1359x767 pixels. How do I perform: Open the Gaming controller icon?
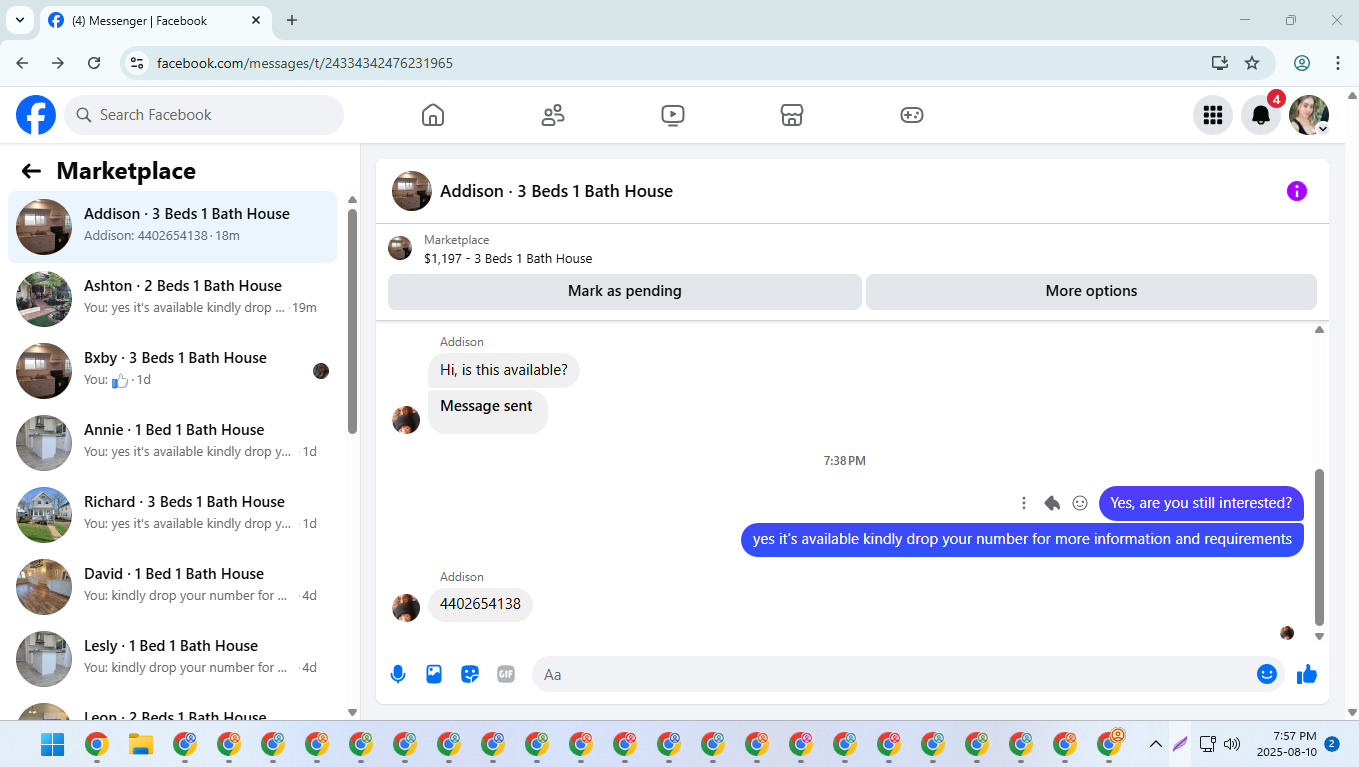pos(912,115)
